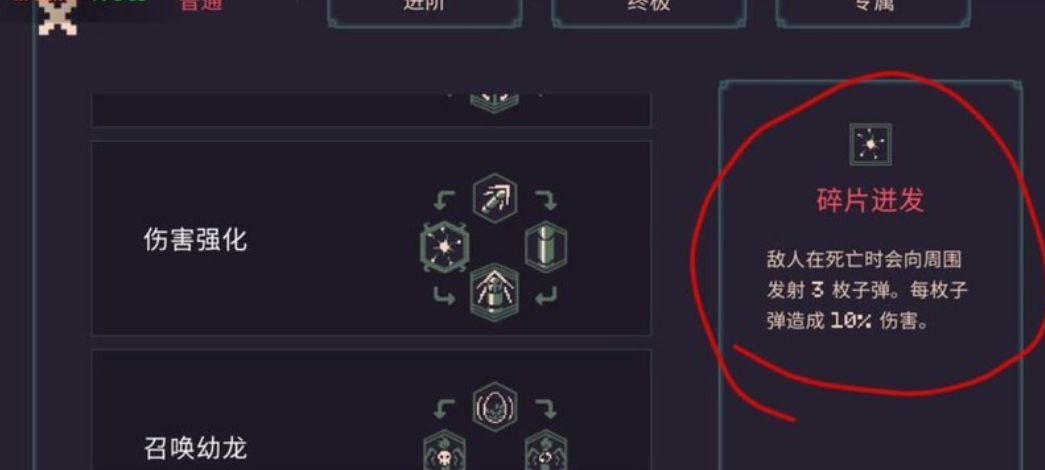Click the 召唤幼龙 row label

point(195,448)
